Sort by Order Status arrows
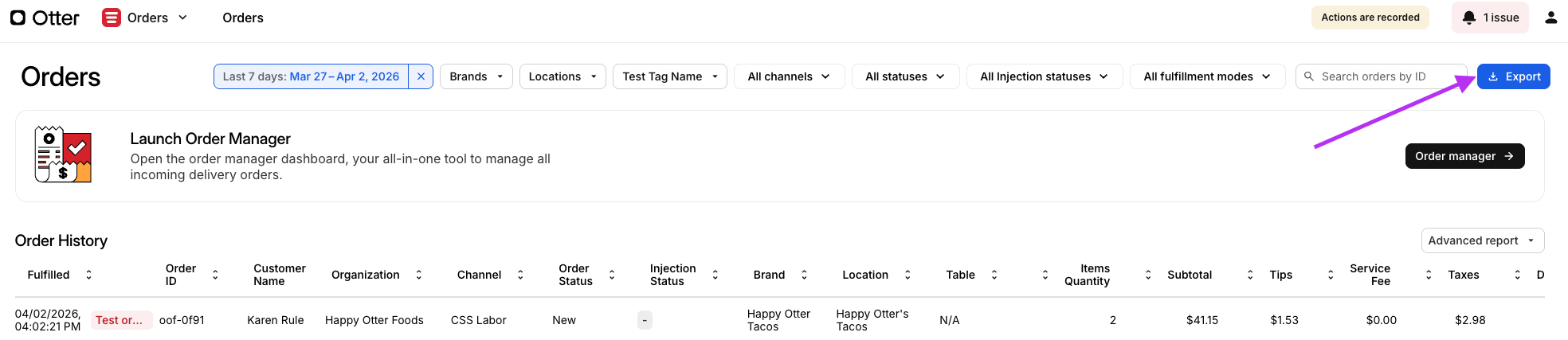 click(612, 275)
